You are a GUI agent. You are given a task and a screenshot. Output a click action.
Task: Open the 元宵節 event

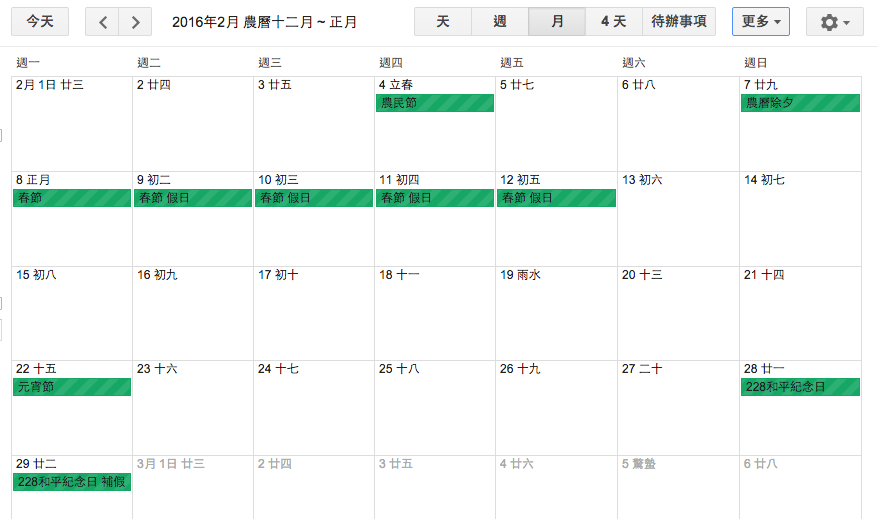tap(72, 387)
